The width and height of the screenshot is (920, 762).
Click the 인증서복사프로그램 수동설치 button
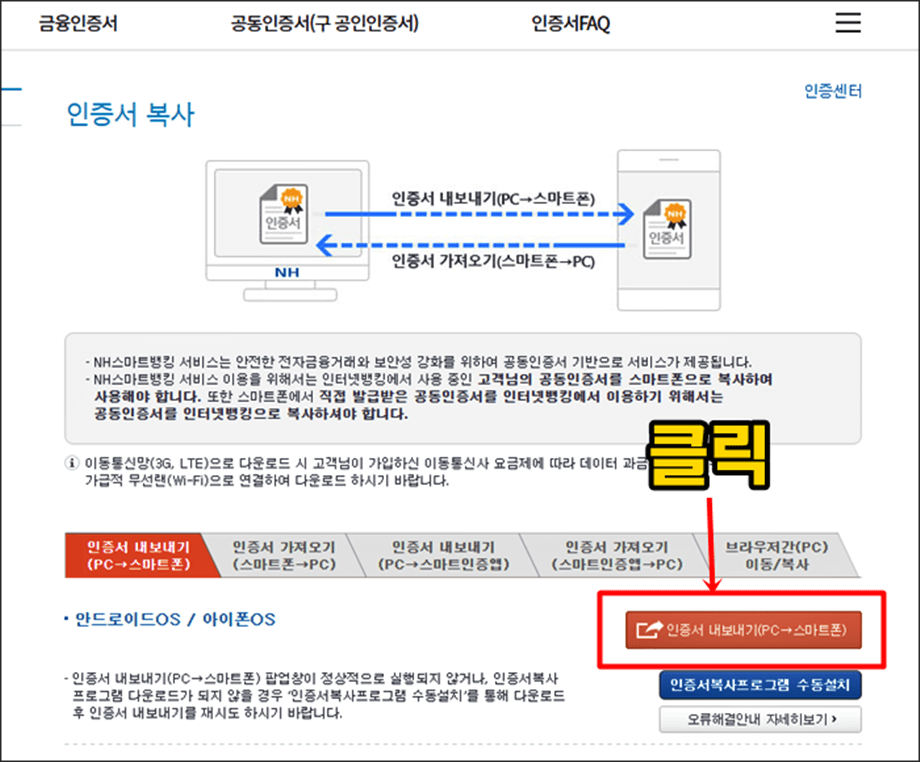point(760,684)
